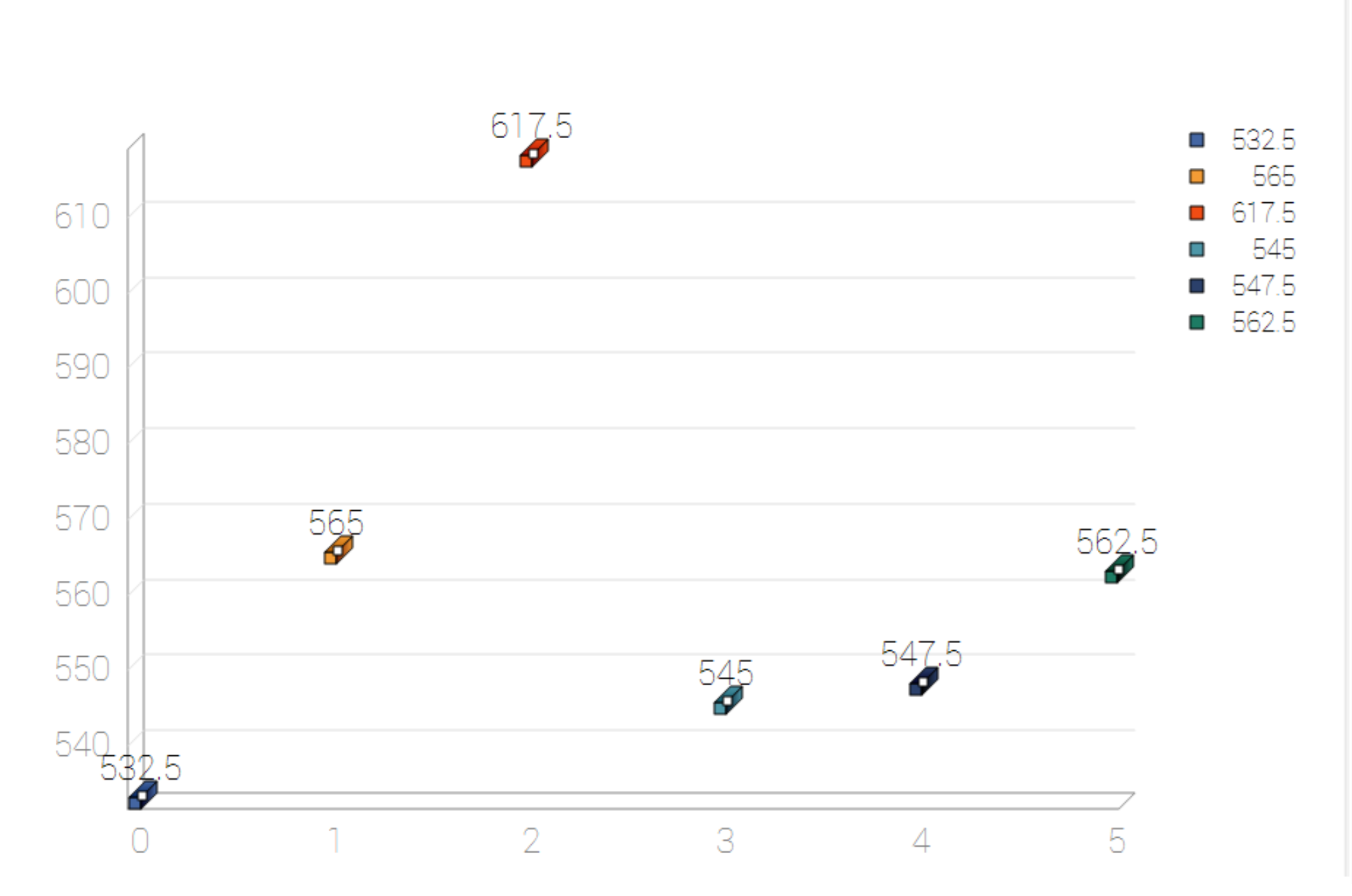Select the navy 547.5 data point marker
The height and width of the screenshot is (896, 1352).
coord(923,683)
